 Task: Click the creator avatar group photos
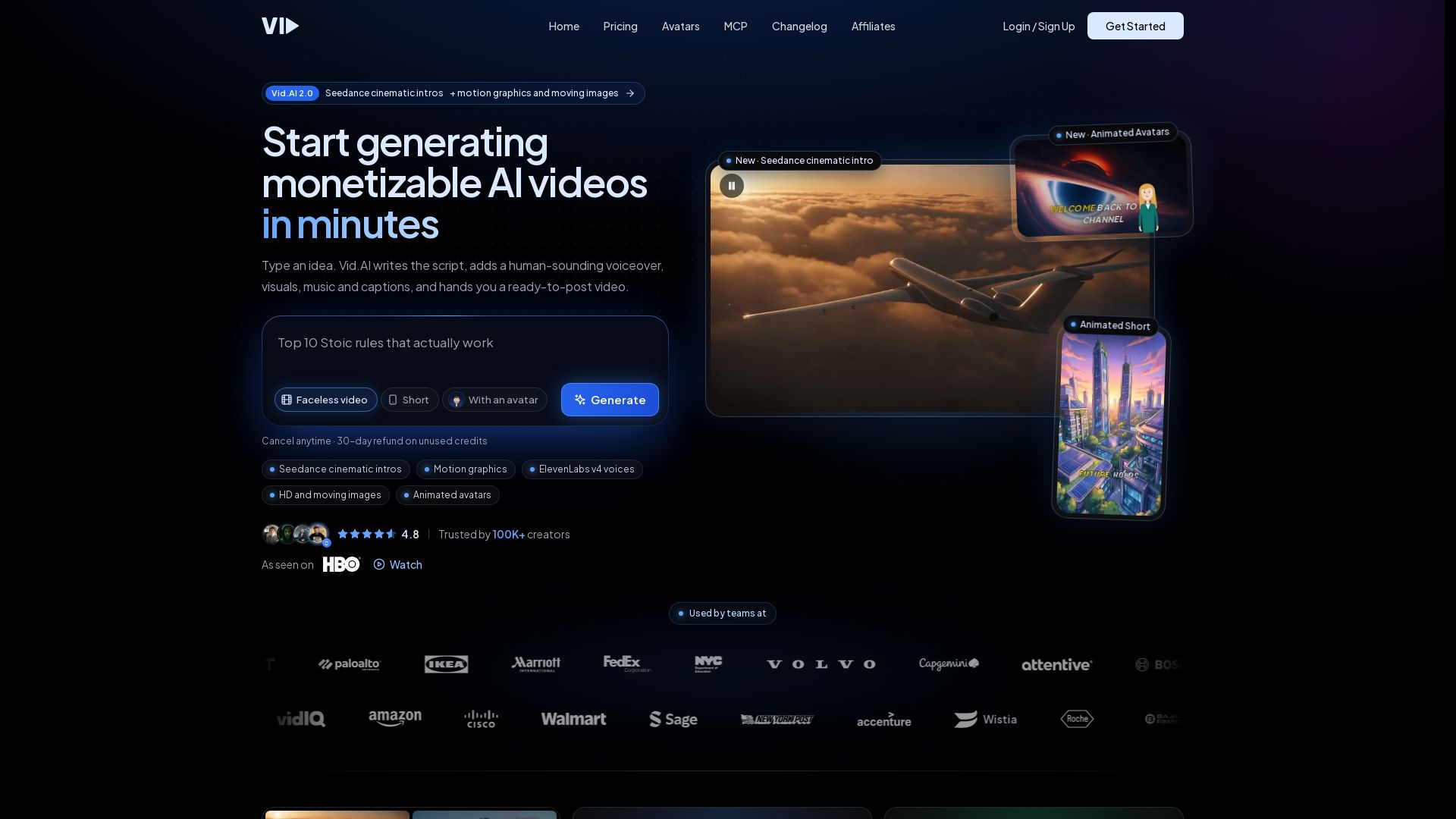coord(296,534)
